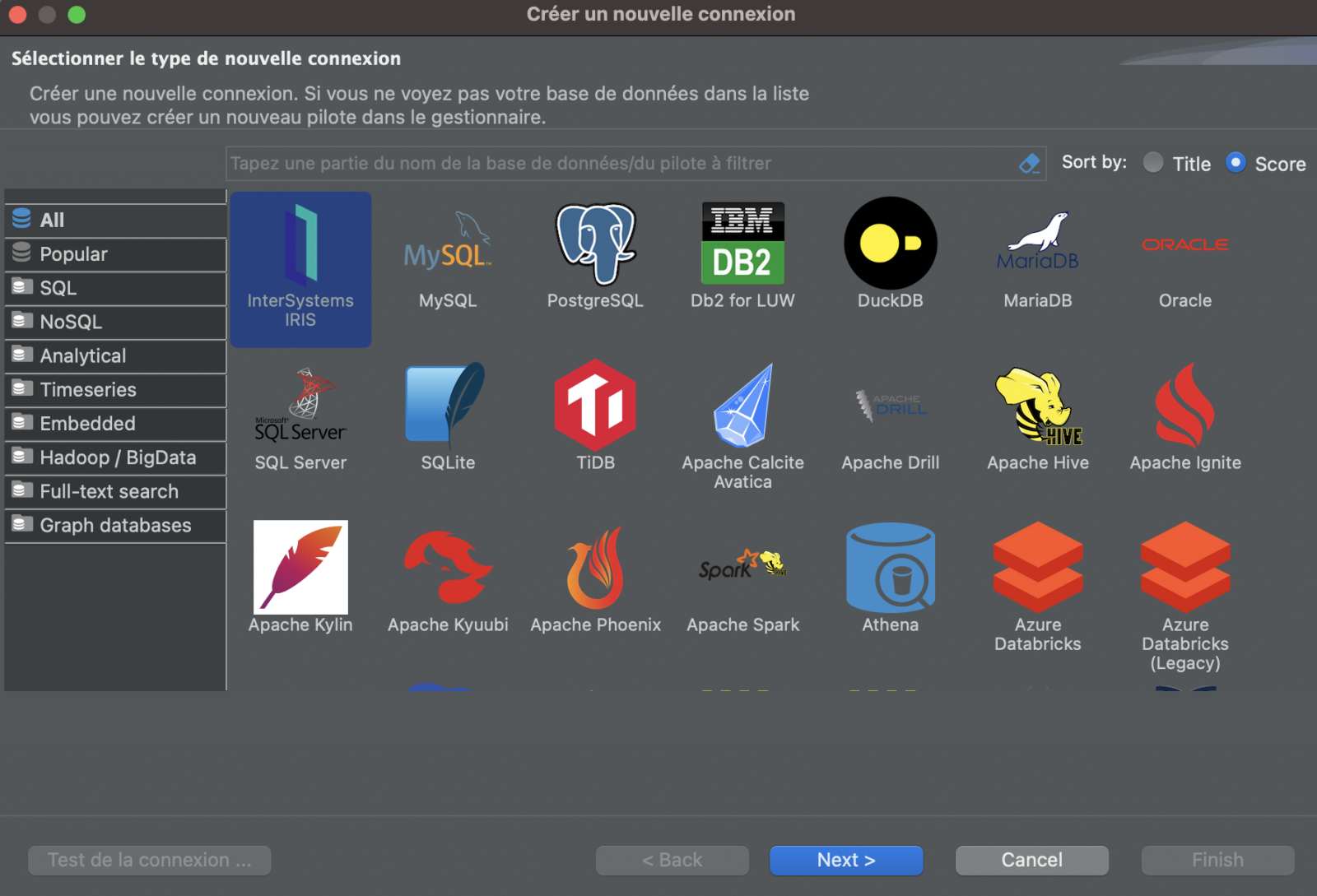Image resolution: width=1317 pixels, height=896 pixels.
Task: Choose the Apache Spark icon
Action: click(742, 569)
